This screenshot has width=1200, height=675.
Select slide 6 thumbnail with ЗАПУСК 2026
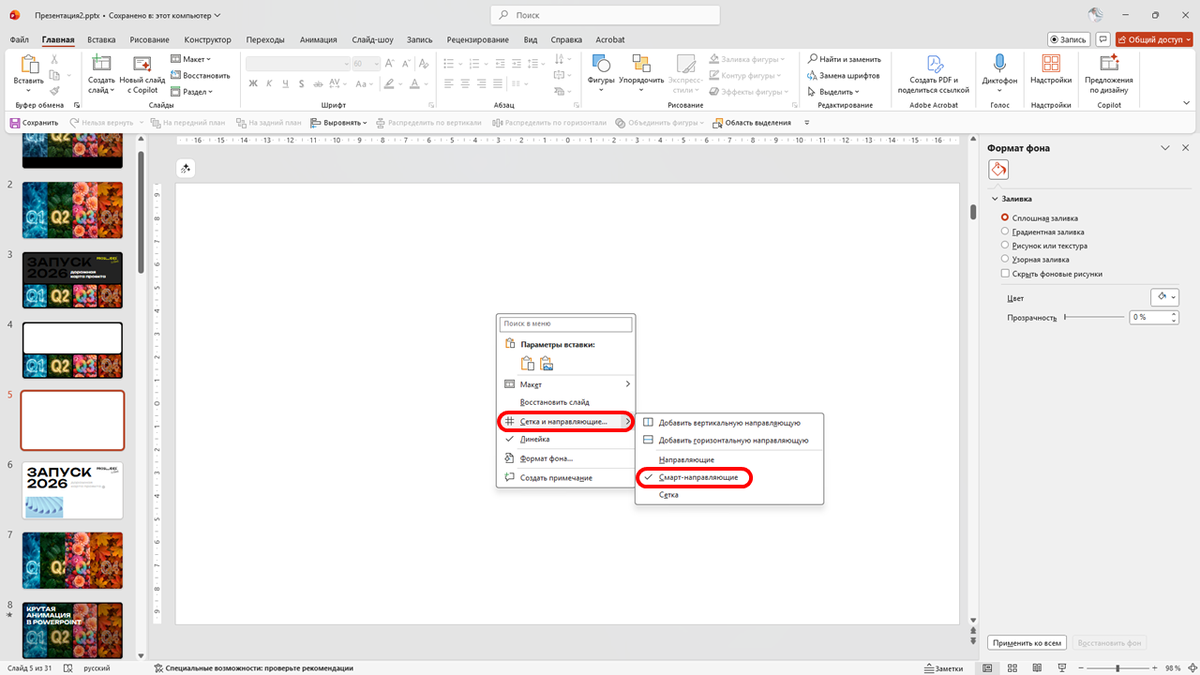pyautogui.click(x=72, y=491)
